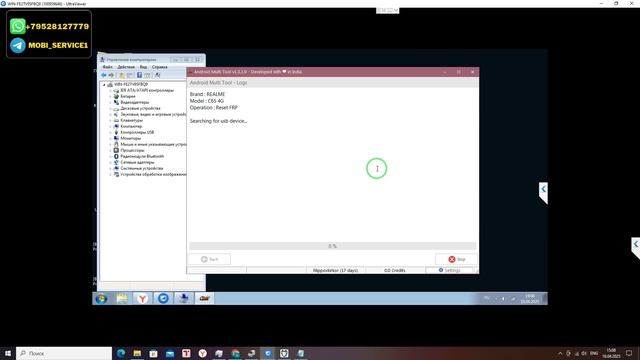
Task: Select the Компьютер tree item
Action: [131, 127]
